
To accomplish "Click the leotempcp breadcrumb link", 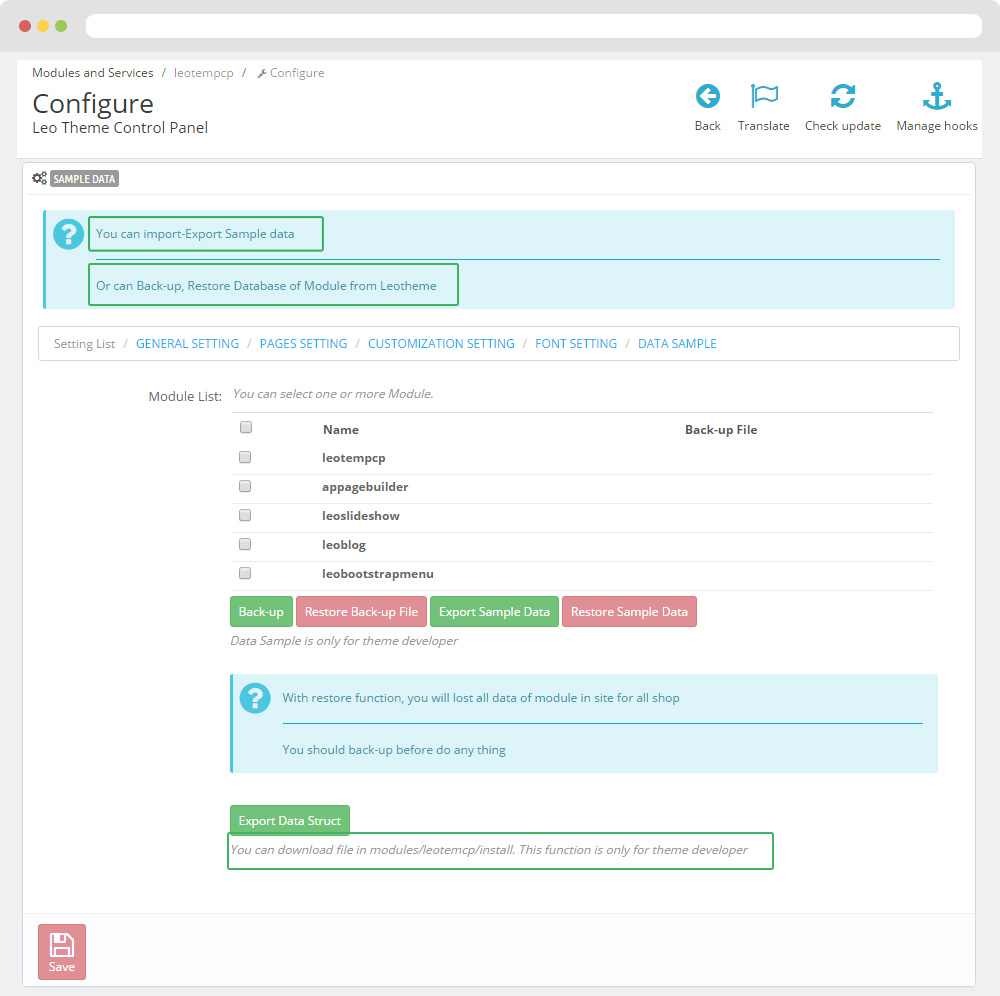I will pos(203,73).
